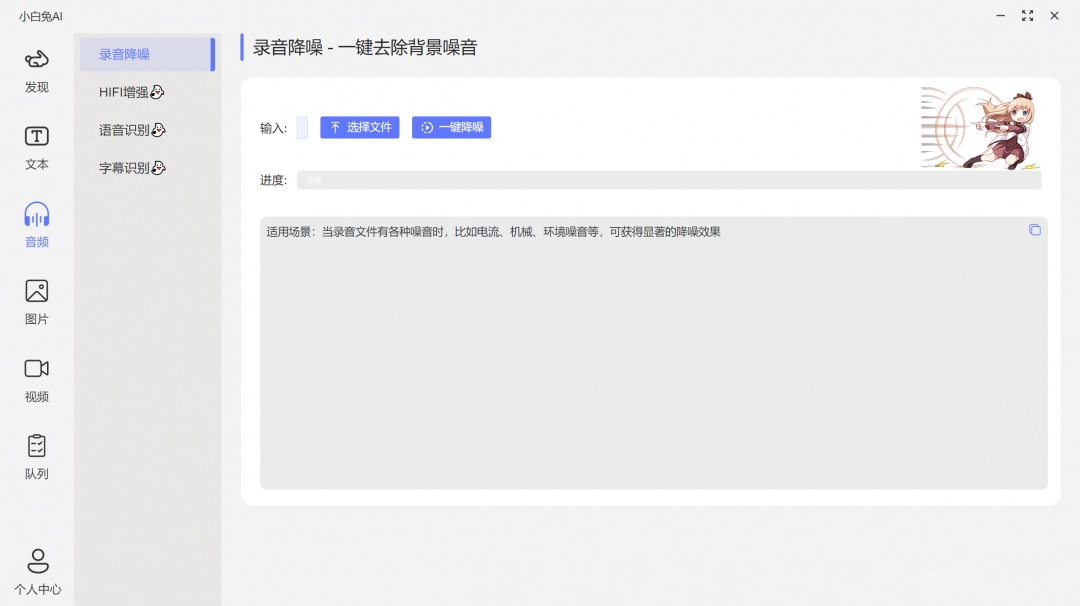Open the 发现 (Discover) panel

click(36, 70)
